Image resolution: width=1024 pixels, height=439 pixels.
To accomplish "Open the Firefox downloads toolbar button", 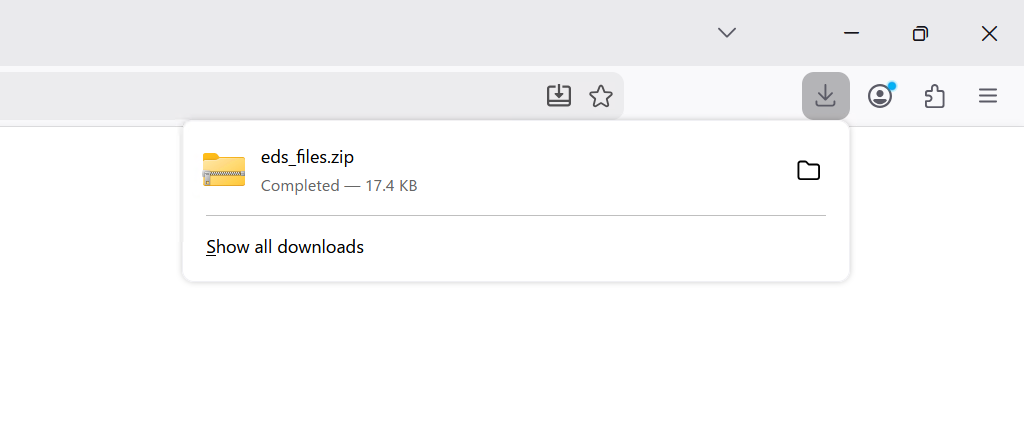I will click(825, 96).
